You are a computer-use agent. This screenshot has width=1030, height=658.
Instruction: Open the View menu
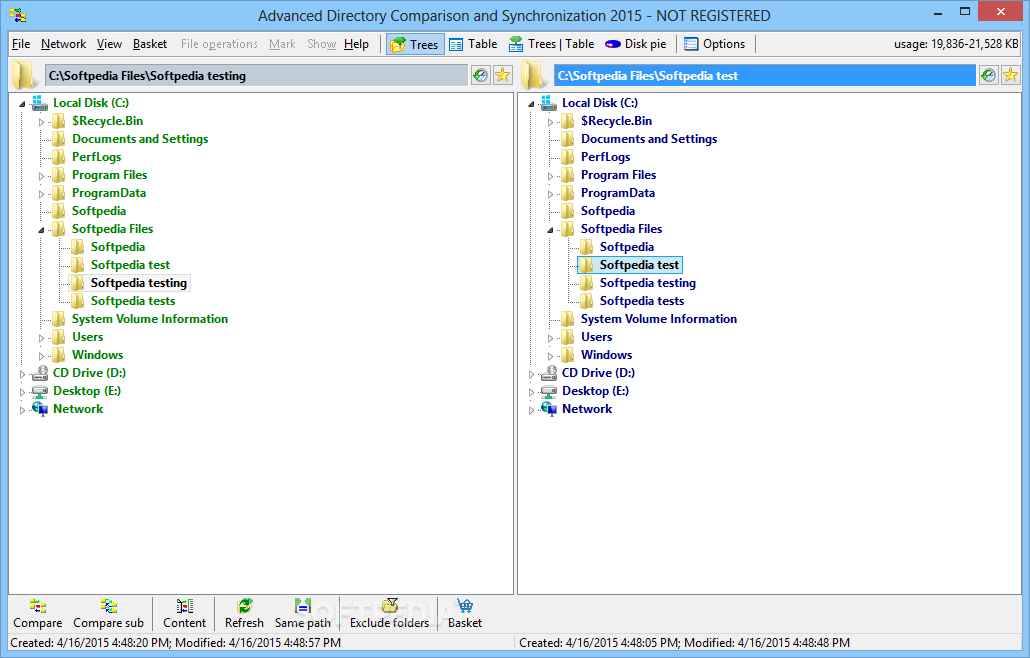tap(109, 44)
